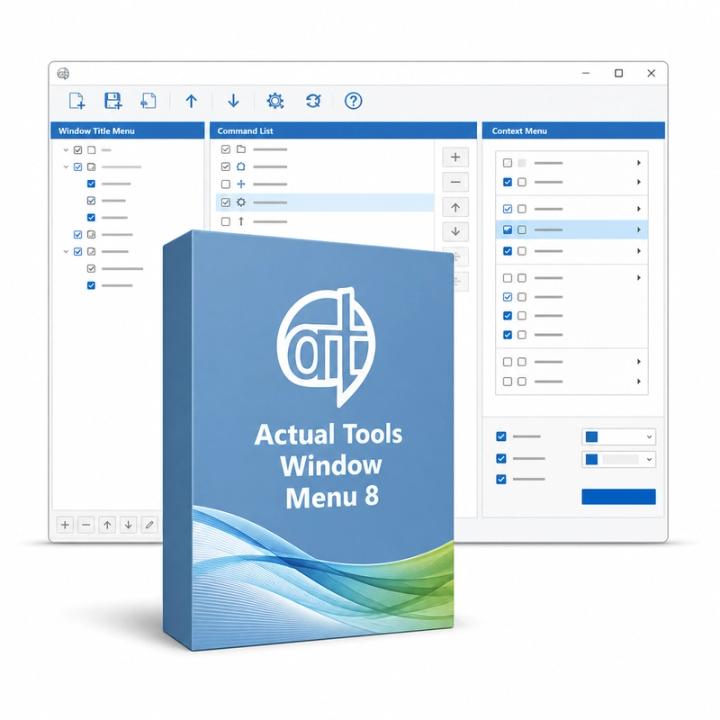720x720 pixels.
Task: Click the move down button beside Command List
Action: [455, 231]
